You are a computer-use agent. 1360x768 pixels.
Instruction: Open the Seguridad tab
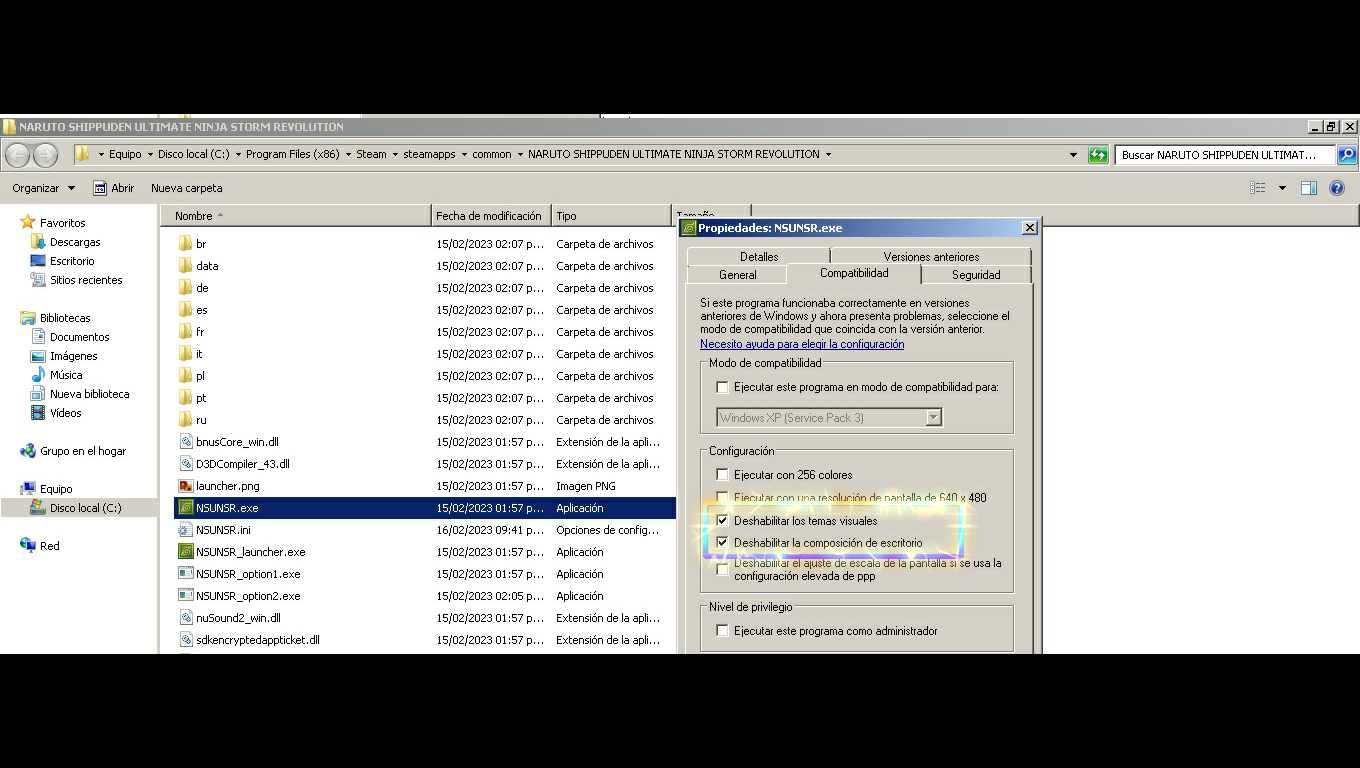(x=976, y=275)
